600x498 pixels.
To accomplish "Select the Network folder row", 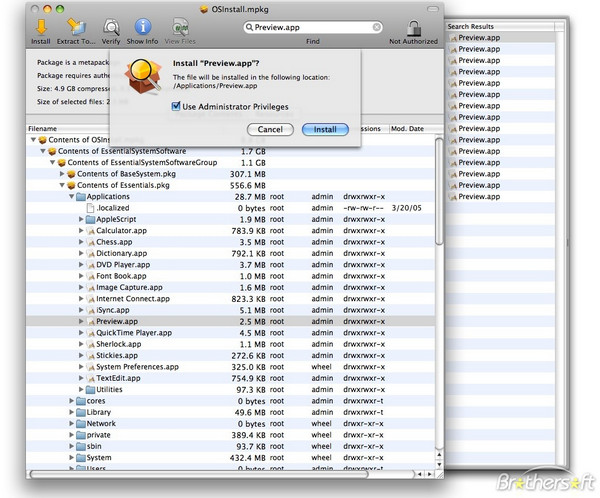I will [230, 424].
